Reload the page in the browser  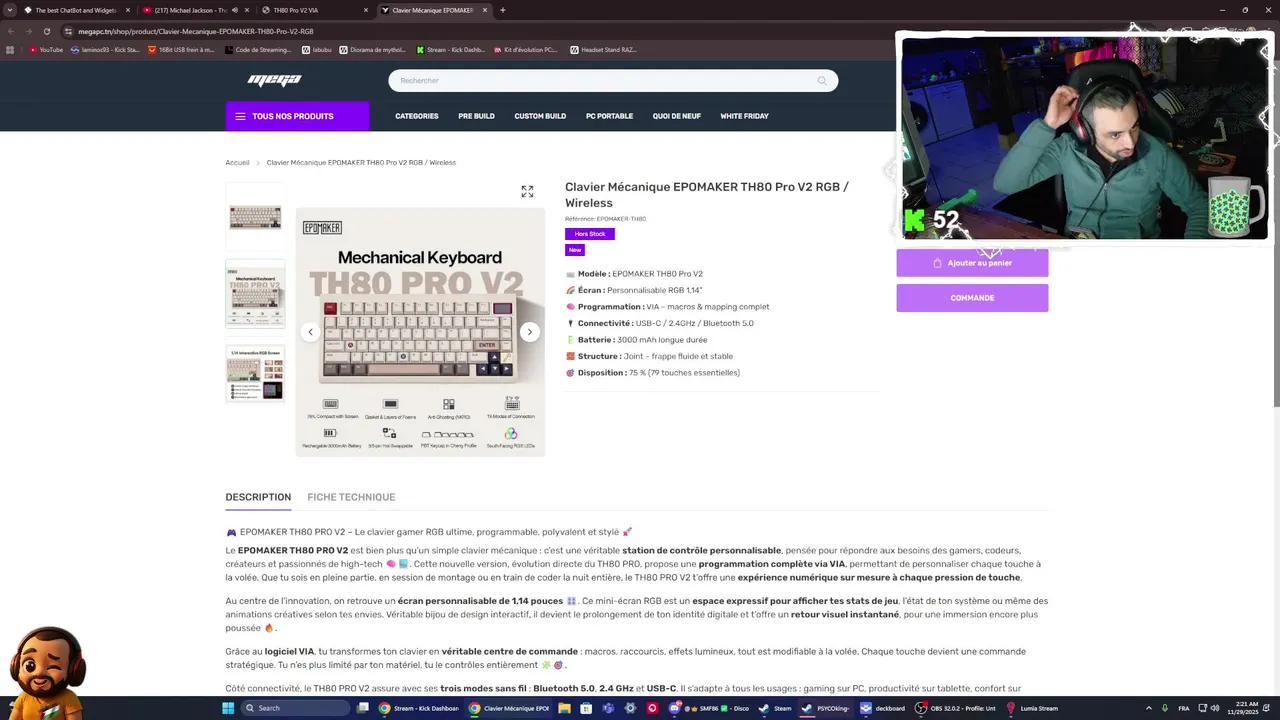click(x=47, y=31)
